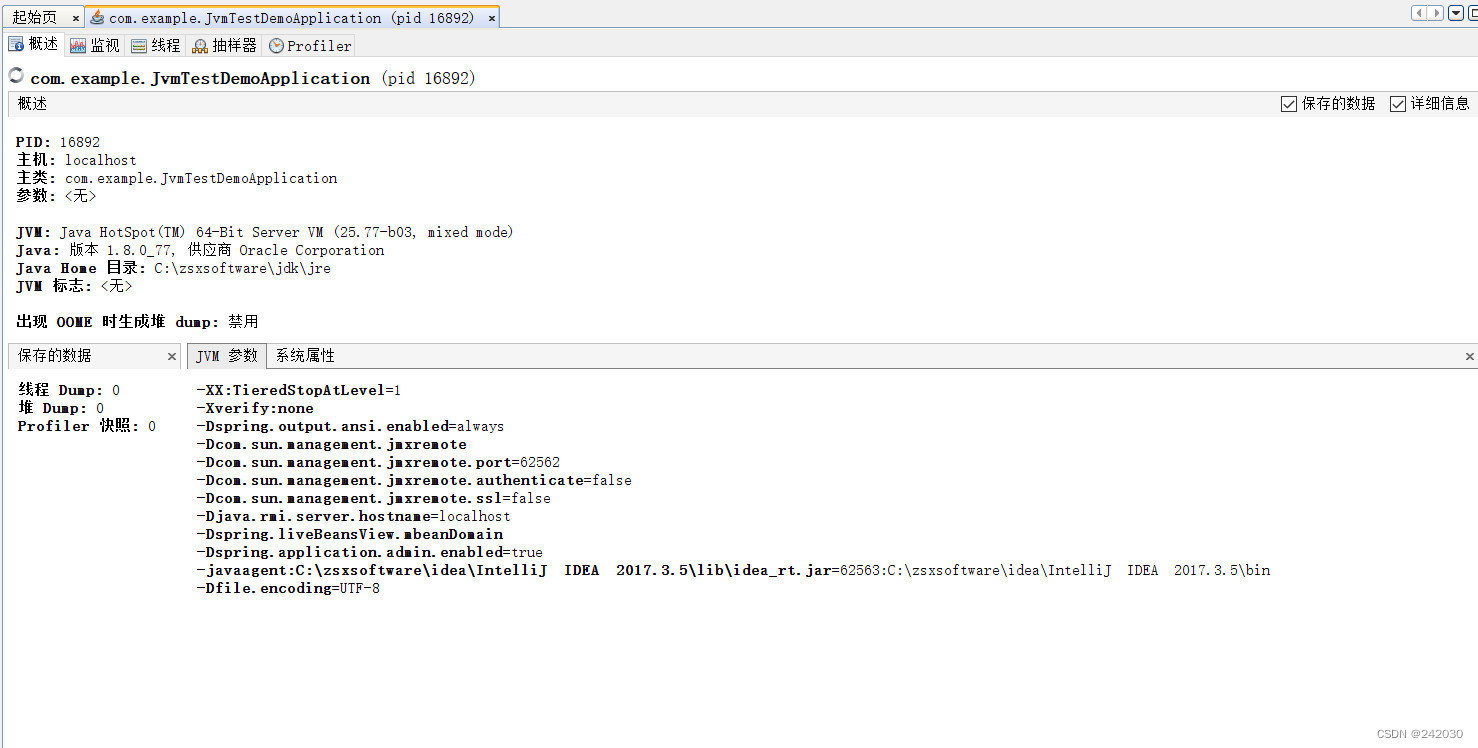Click the 主机 value localhost
This screenshot has height=748, width=1478.
(101, 160)
